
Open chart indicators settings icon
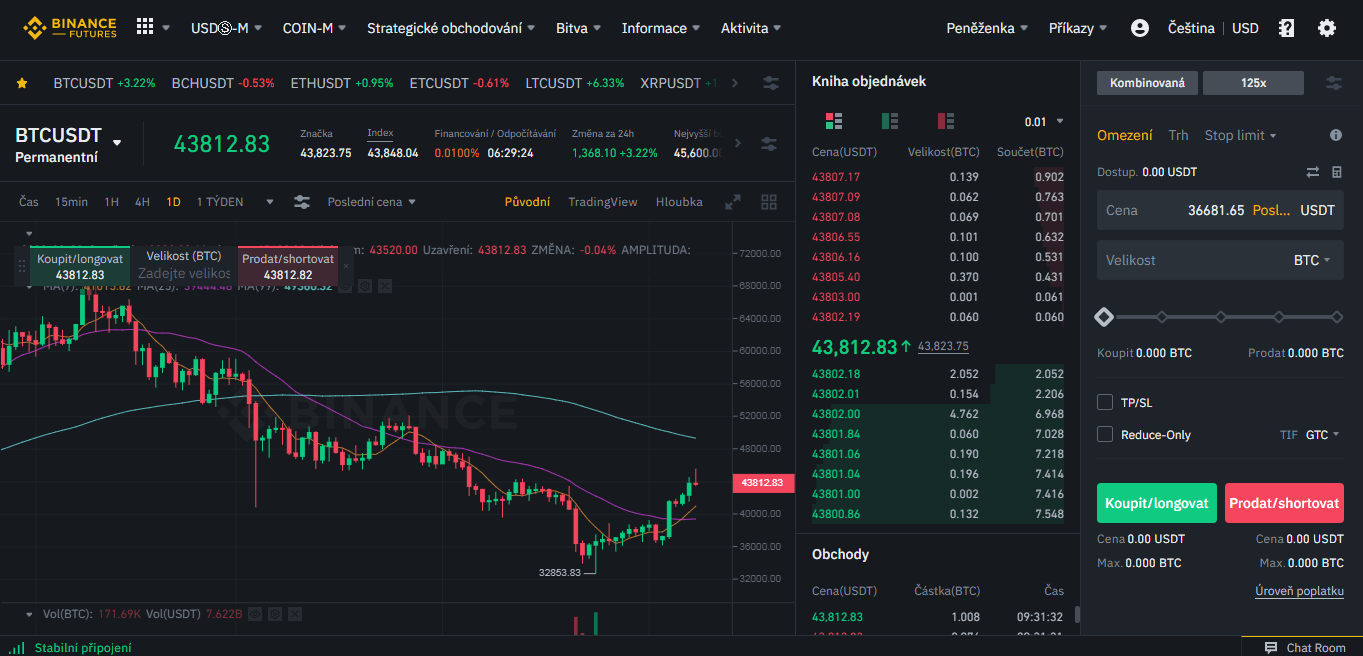(302, 202)
